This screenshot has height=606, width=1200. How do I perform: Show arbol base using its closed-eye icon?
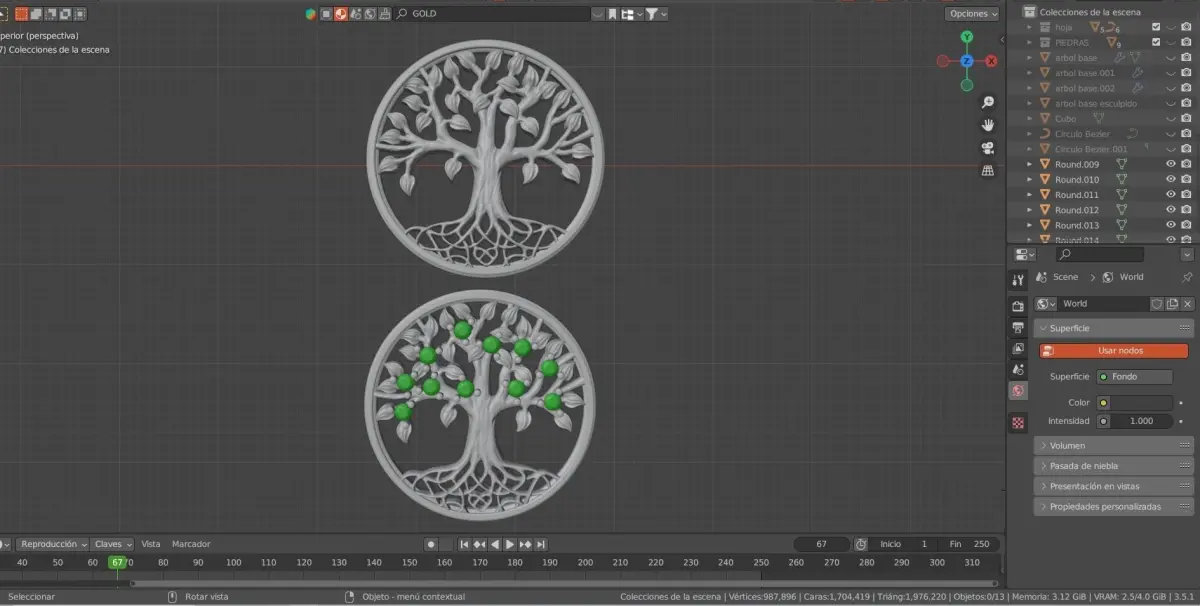tap(1171, 58)
